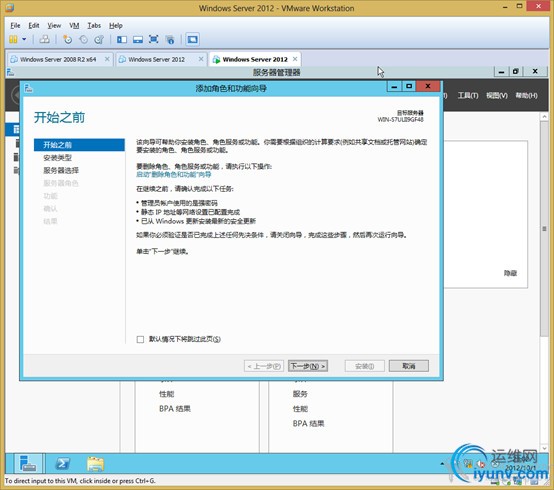Open the VMware View menu

[54, 25]
